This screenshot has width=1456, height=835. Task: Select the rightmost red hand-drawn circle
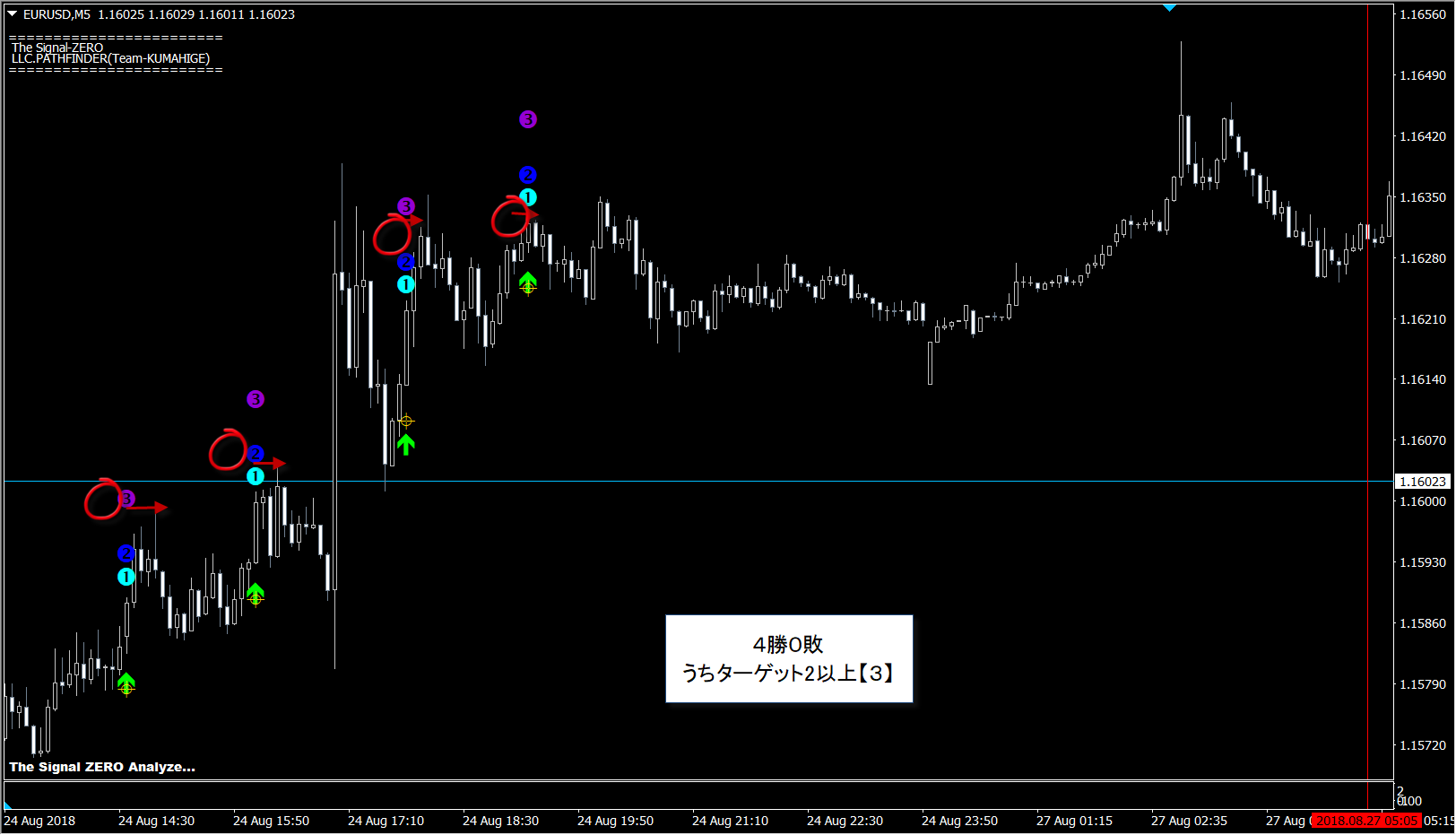(x=509, y=218)
